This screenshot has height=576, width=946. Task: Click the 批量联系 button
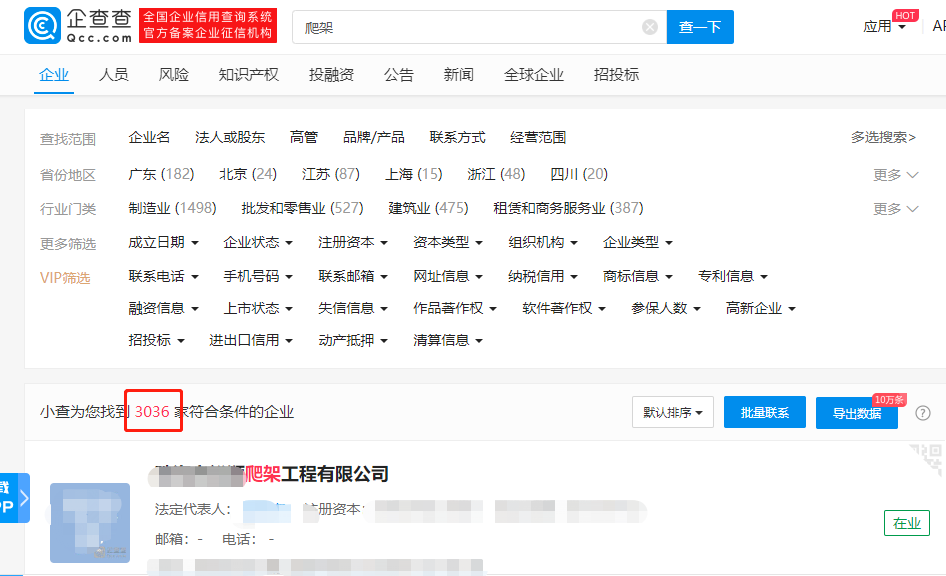764,412
